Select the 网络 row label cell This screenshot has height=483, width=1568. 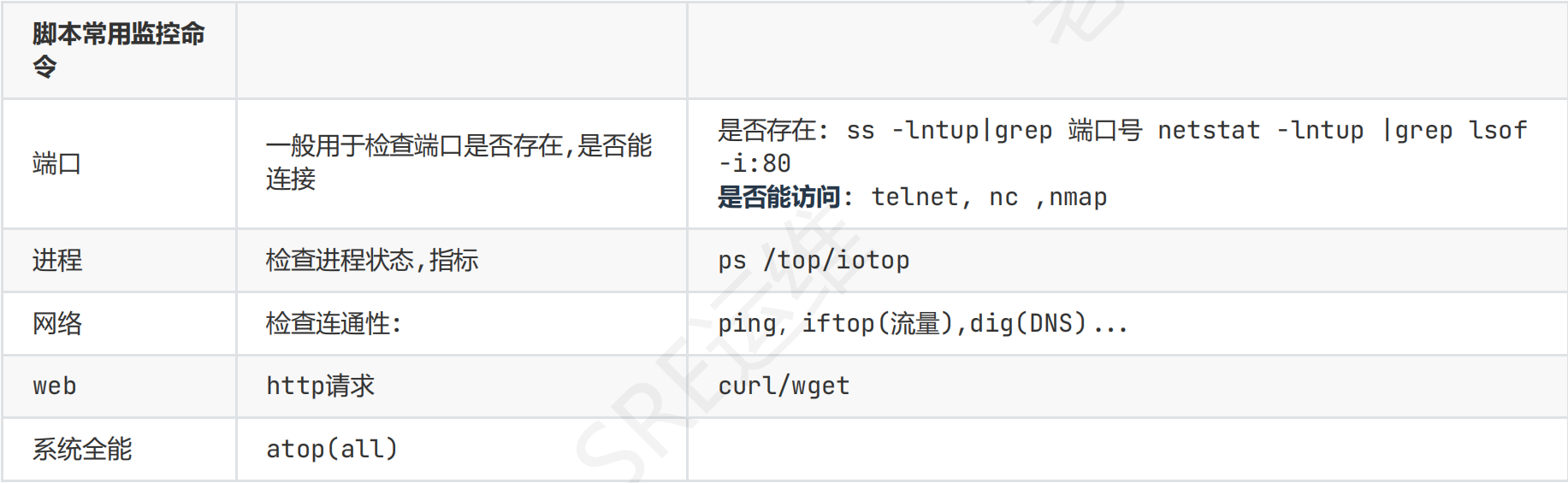tap(119, 323)
